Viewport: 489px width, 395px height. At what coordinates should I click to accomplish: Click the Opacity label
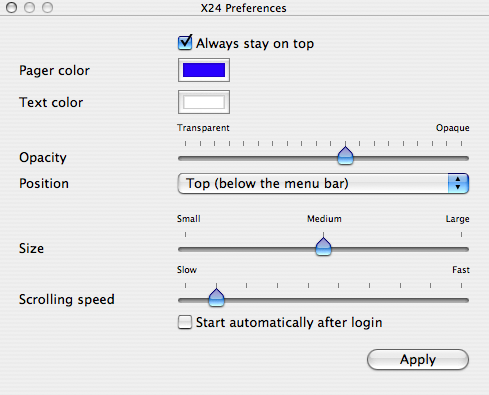click(43, 158)
